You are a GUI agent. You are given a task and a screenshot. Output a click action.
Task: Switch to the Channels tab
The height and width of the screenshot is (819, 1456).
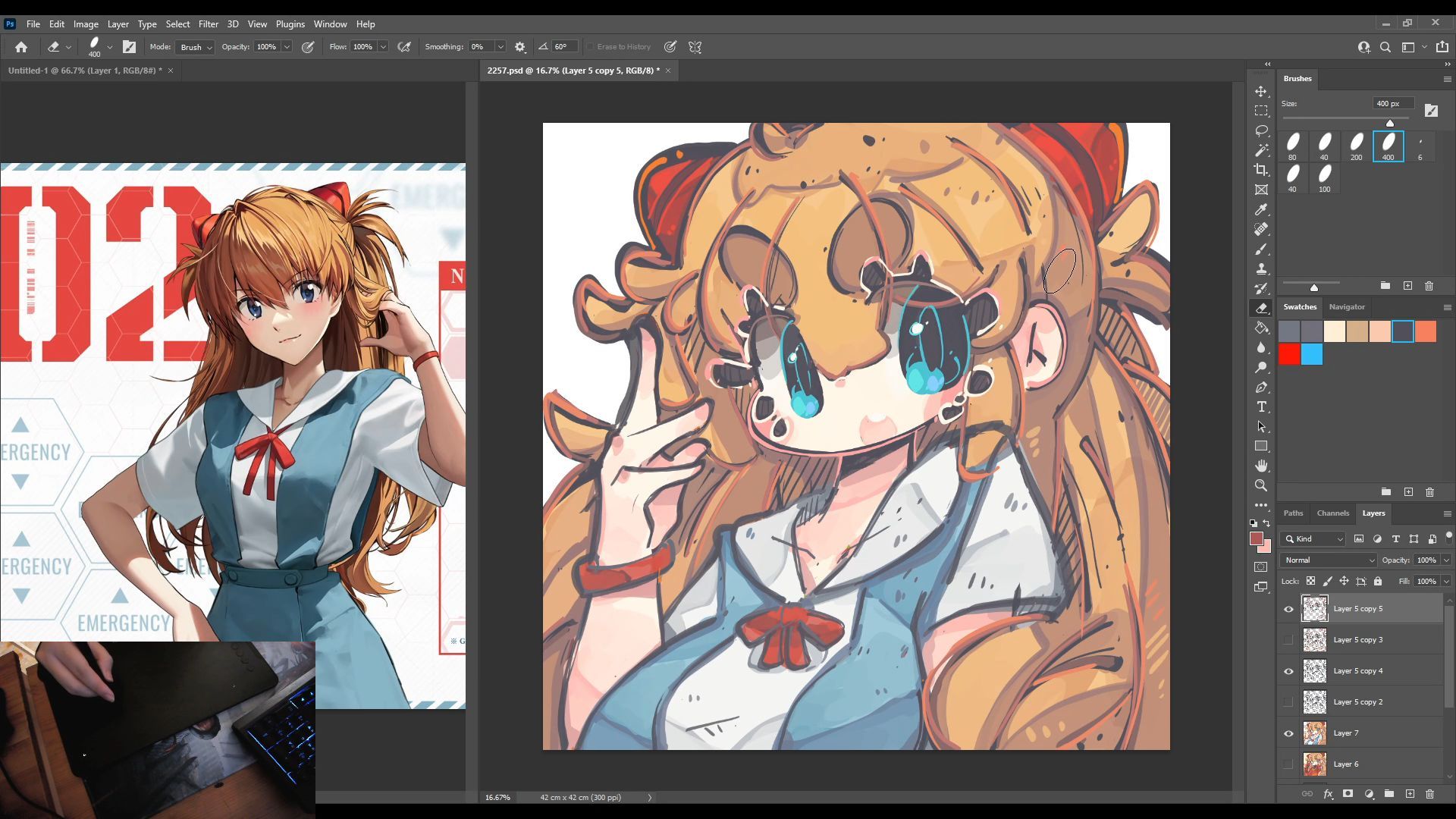(1332, 513)
